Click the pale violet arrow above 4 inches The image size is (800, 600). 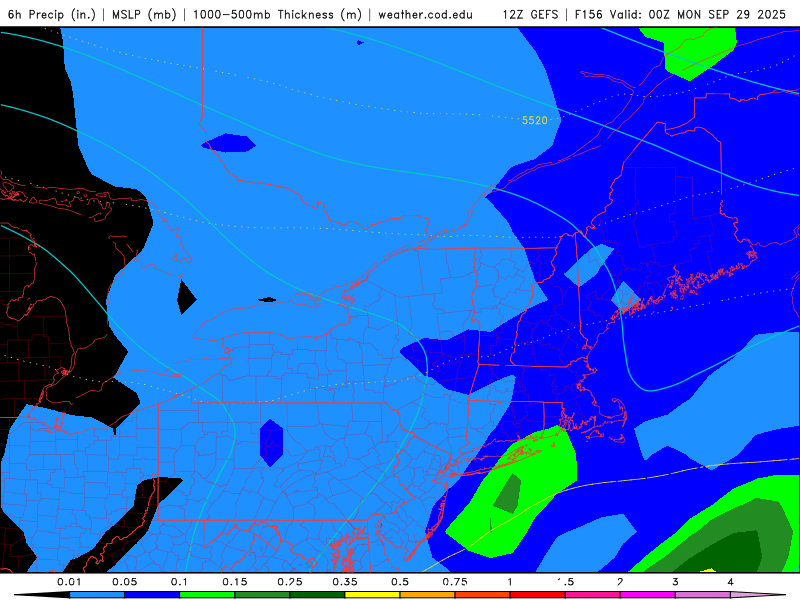pyautogui.click(x=758, y=595)
